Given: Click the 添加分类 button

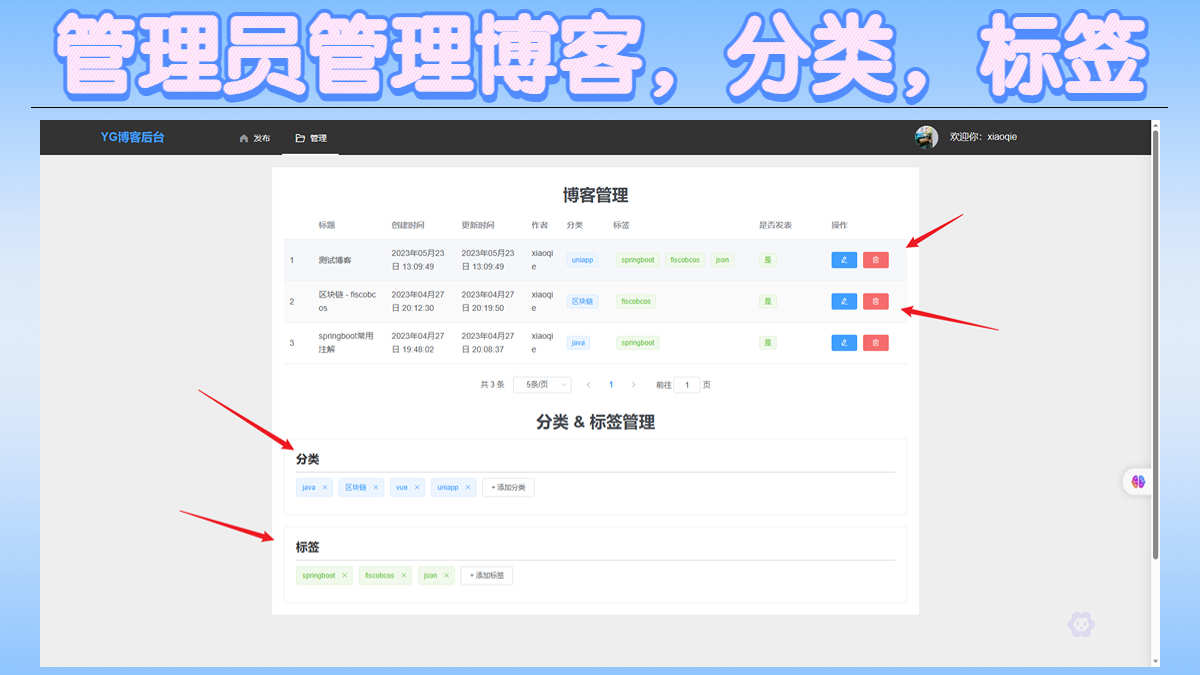Looking at the screenshot, I should [508, 488].
